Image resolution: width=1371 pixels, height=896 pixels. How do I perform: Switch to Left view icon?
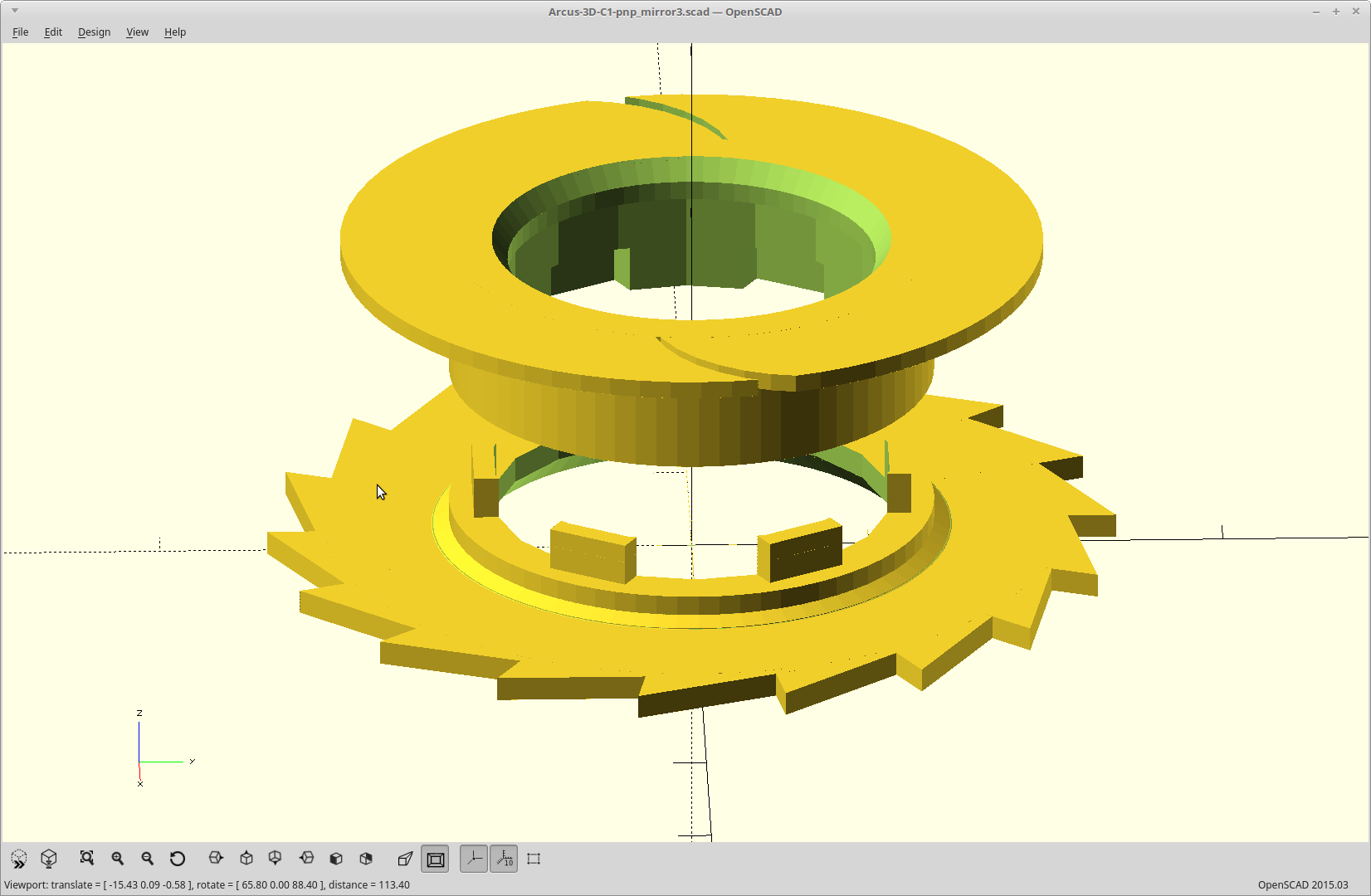tap(306, 859)
